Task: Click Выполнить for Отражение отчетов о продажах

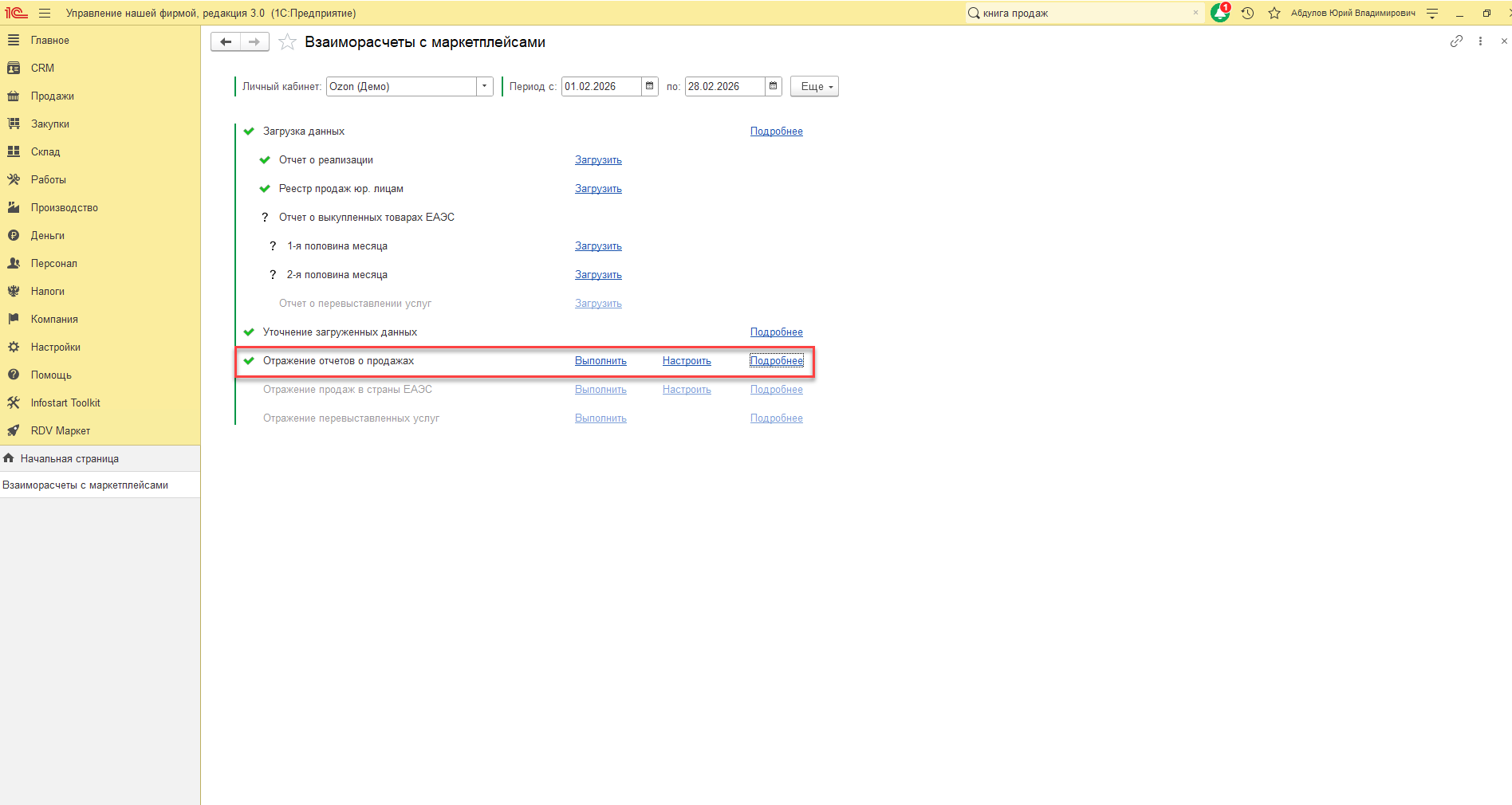Action: tap(600, 361)
